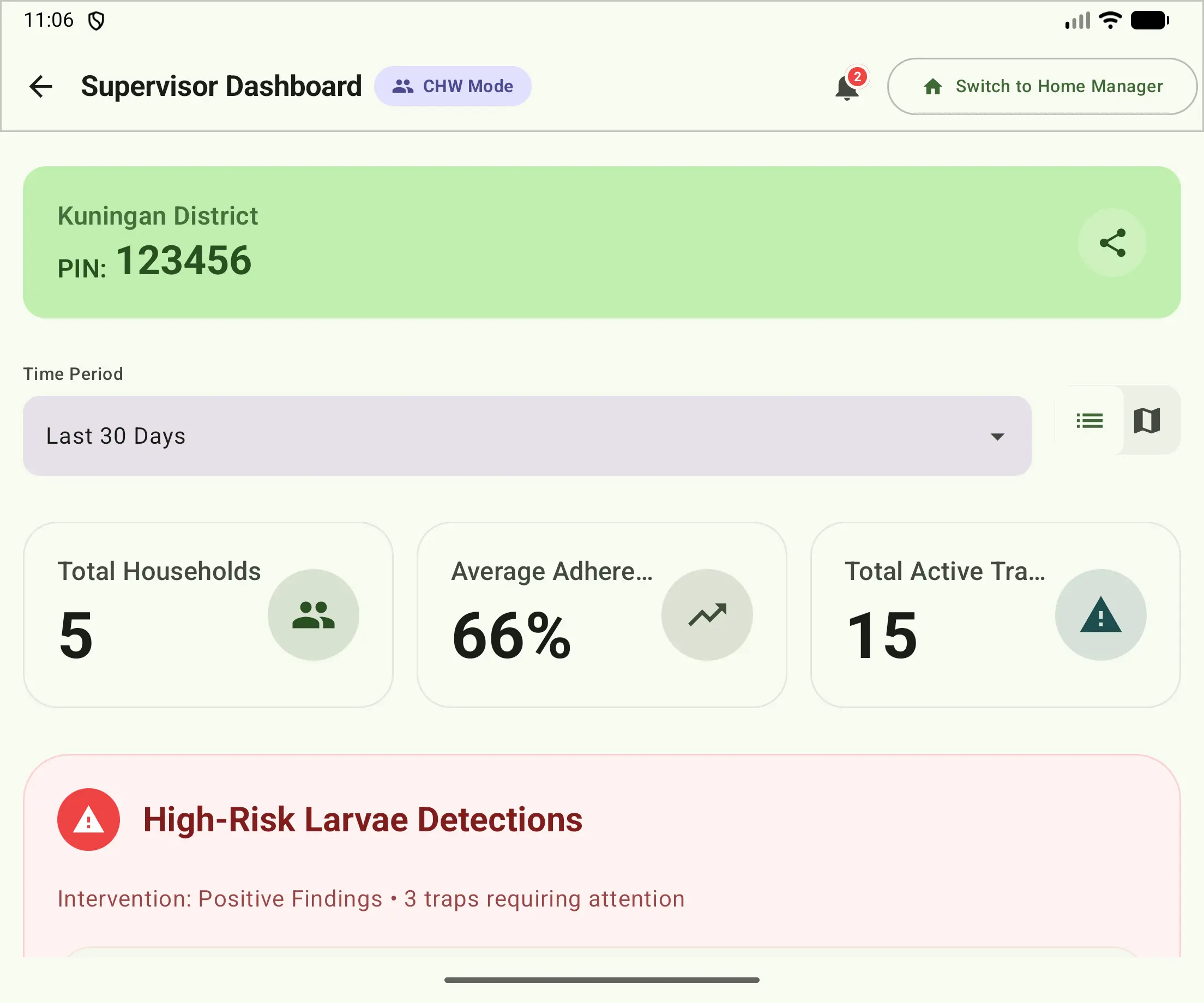This screenshot has height=1003, width=1204.
Task: Click the households people icon
Action: [x=314, y=615]
